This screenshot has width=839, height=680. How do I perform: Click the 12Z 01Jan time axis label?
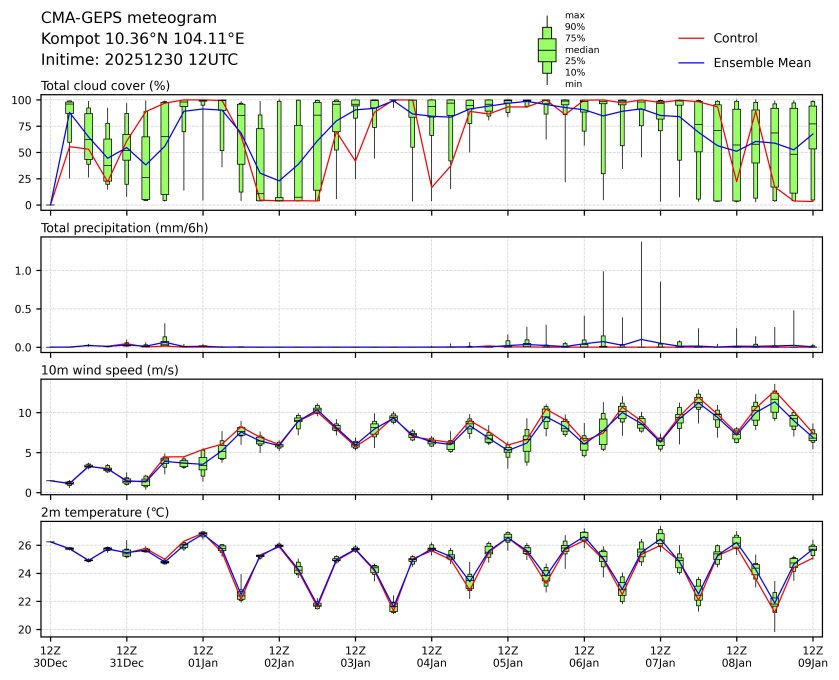[x=203, y=656]
